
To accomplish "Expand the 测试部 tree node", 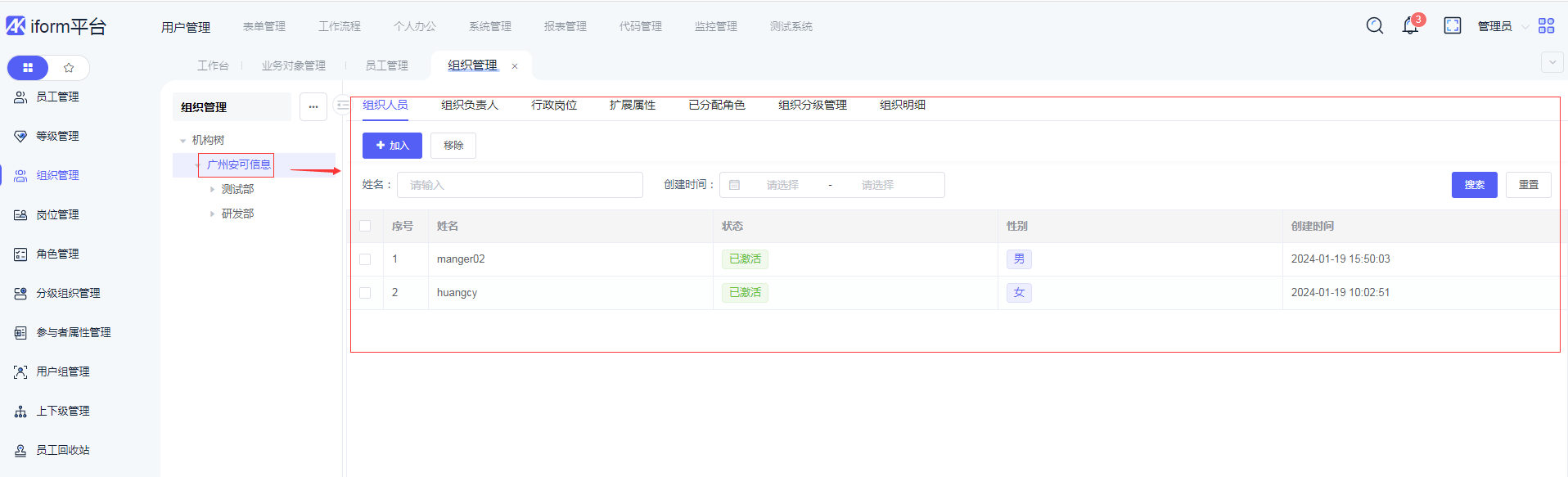I will pos(212,189).
